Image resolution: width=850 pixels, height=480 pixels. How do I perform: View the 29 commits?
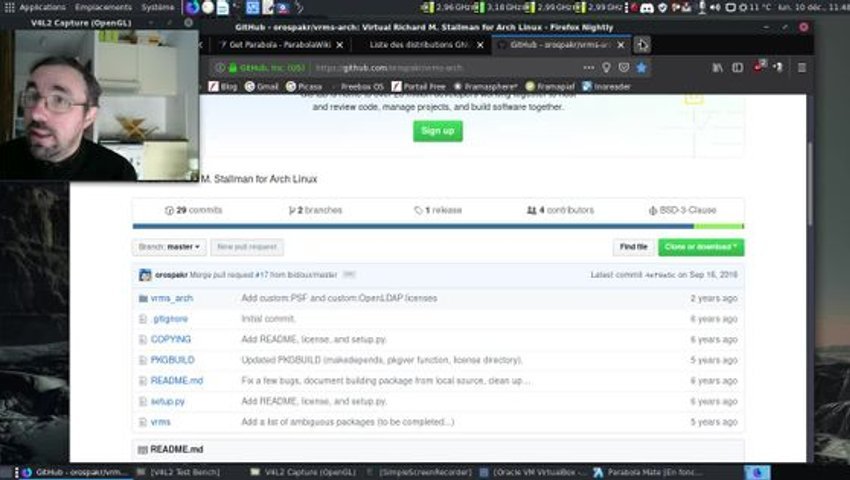pos(194,210)
